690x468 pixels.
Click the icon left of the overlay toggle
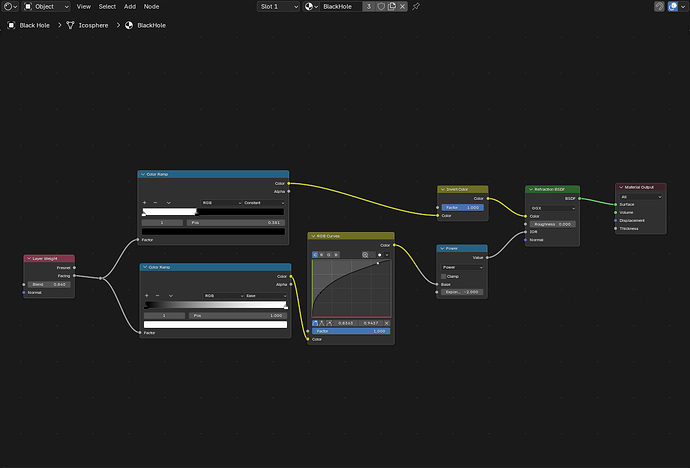coord(659,7)
